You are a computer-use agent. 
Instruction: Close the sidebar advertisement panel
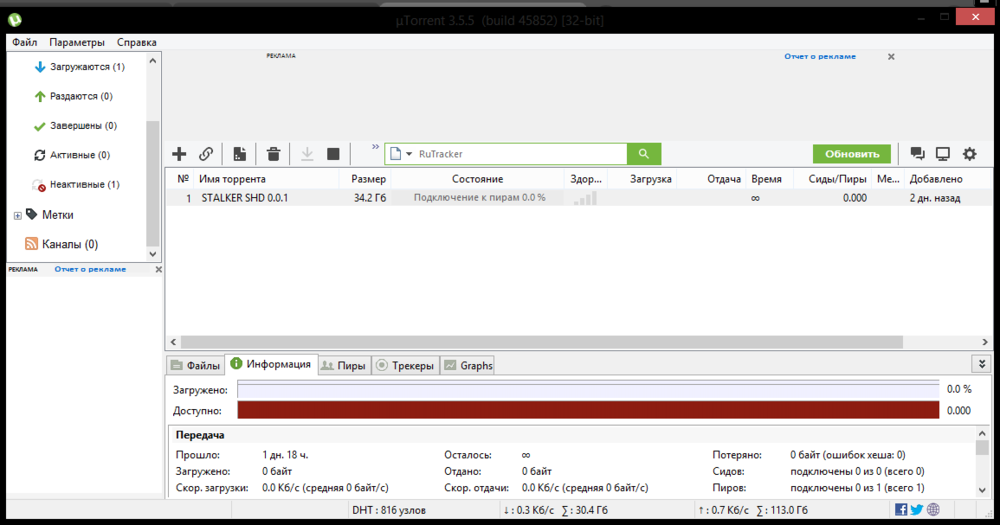pyautogui.click(x=158, y=269)
